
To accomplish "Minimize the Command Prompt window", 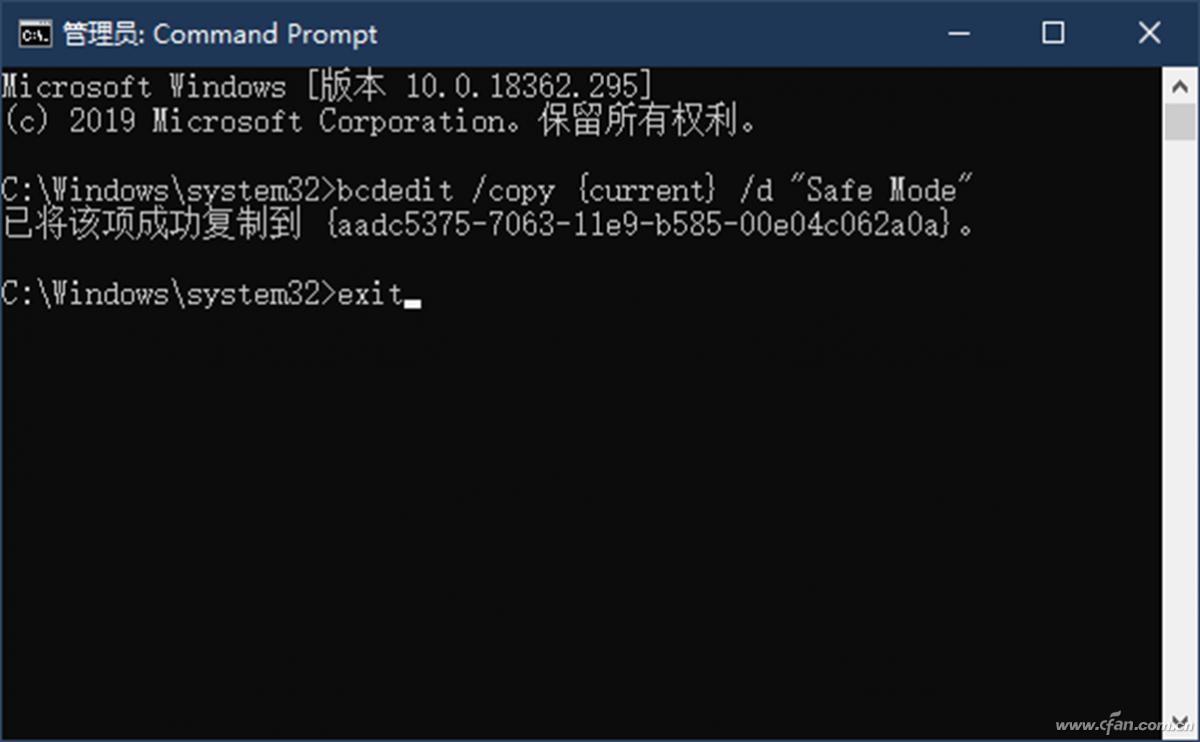I will pyautogui.click(x=958, y=33).
